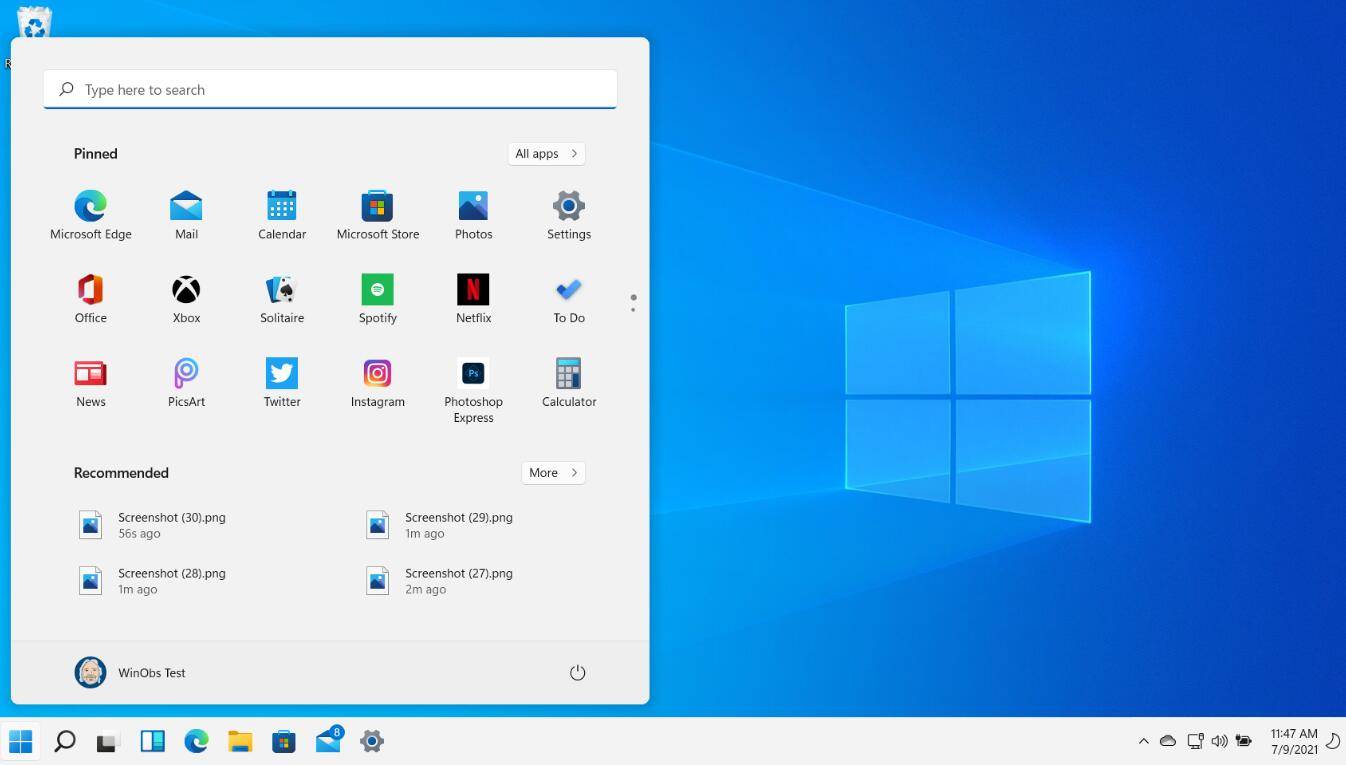
Task: Click the OneDrive cloud tray icon
Action: pos(1168,741)
